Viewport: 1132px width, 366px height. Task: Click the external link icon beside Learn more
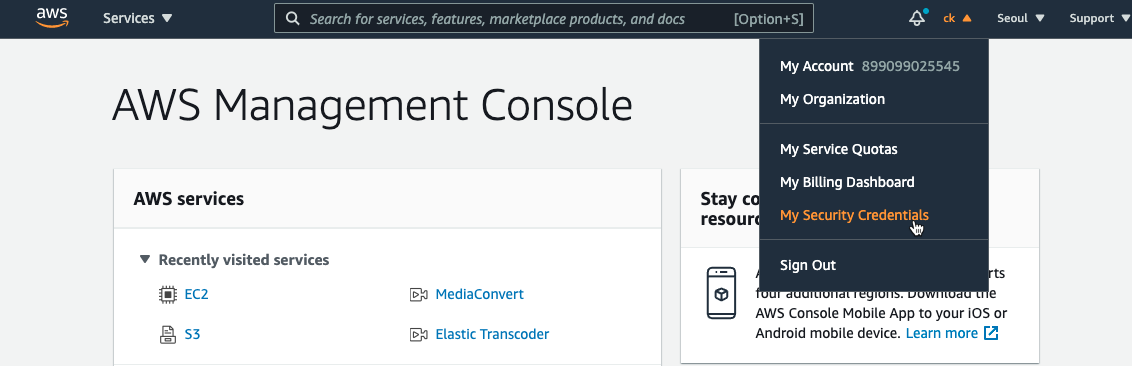(991, 333)
